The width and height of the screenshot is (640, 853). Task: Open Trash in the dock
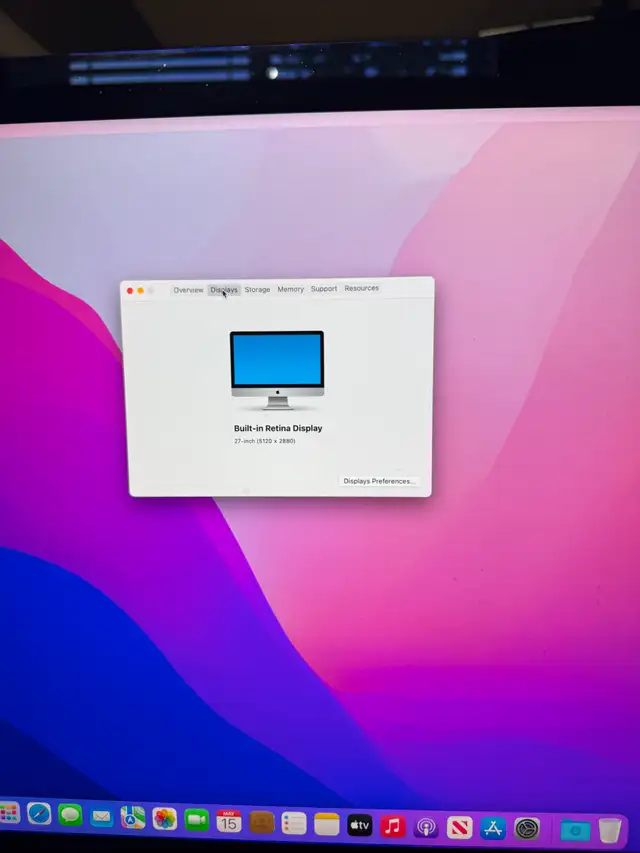coord(610,830)
